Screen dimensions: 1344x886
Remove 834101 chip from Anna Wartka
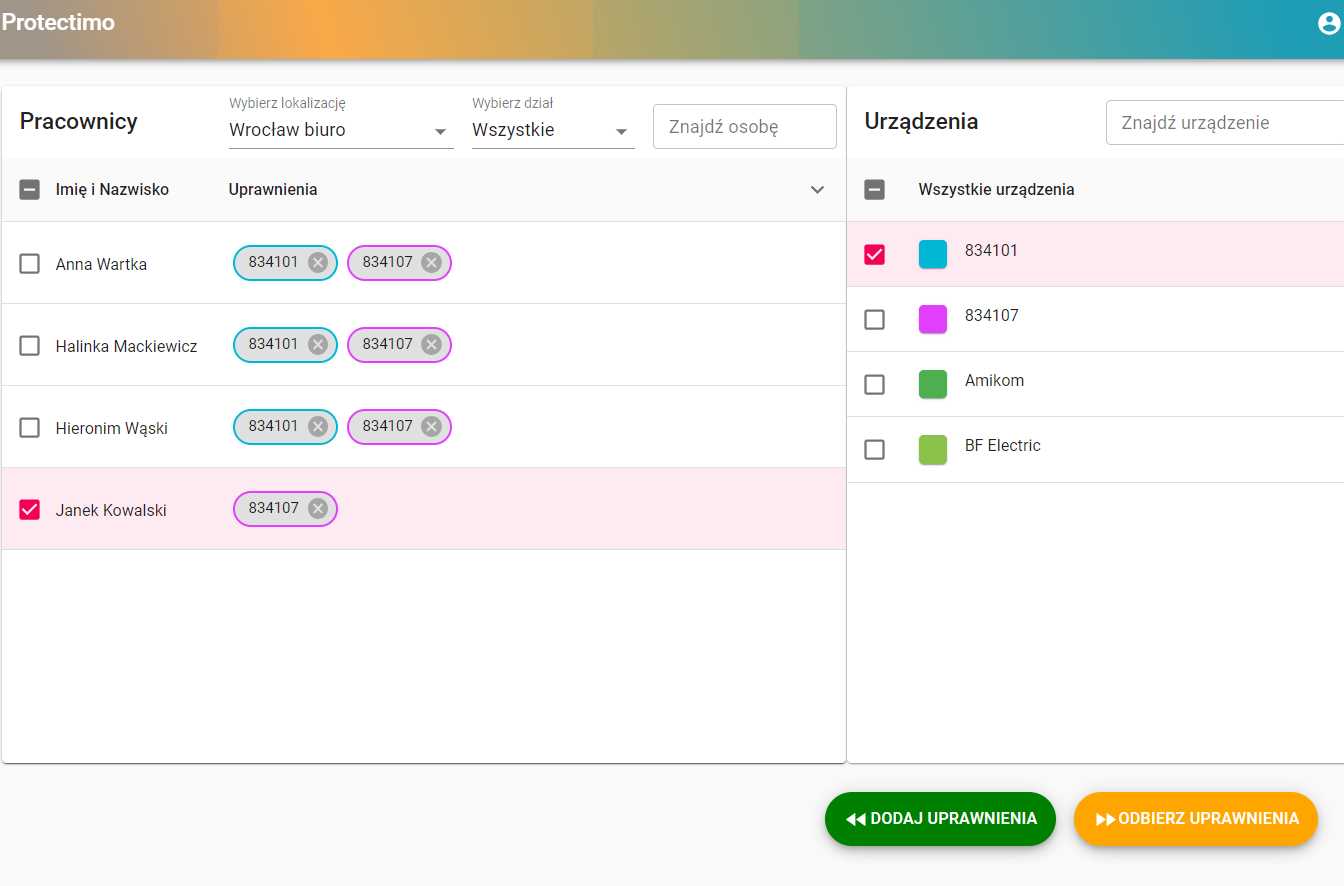[x=318, y=263]
